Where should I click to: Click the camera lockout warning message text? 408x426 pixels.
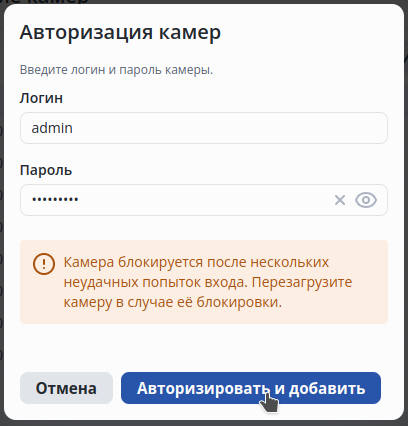(208, 282)
